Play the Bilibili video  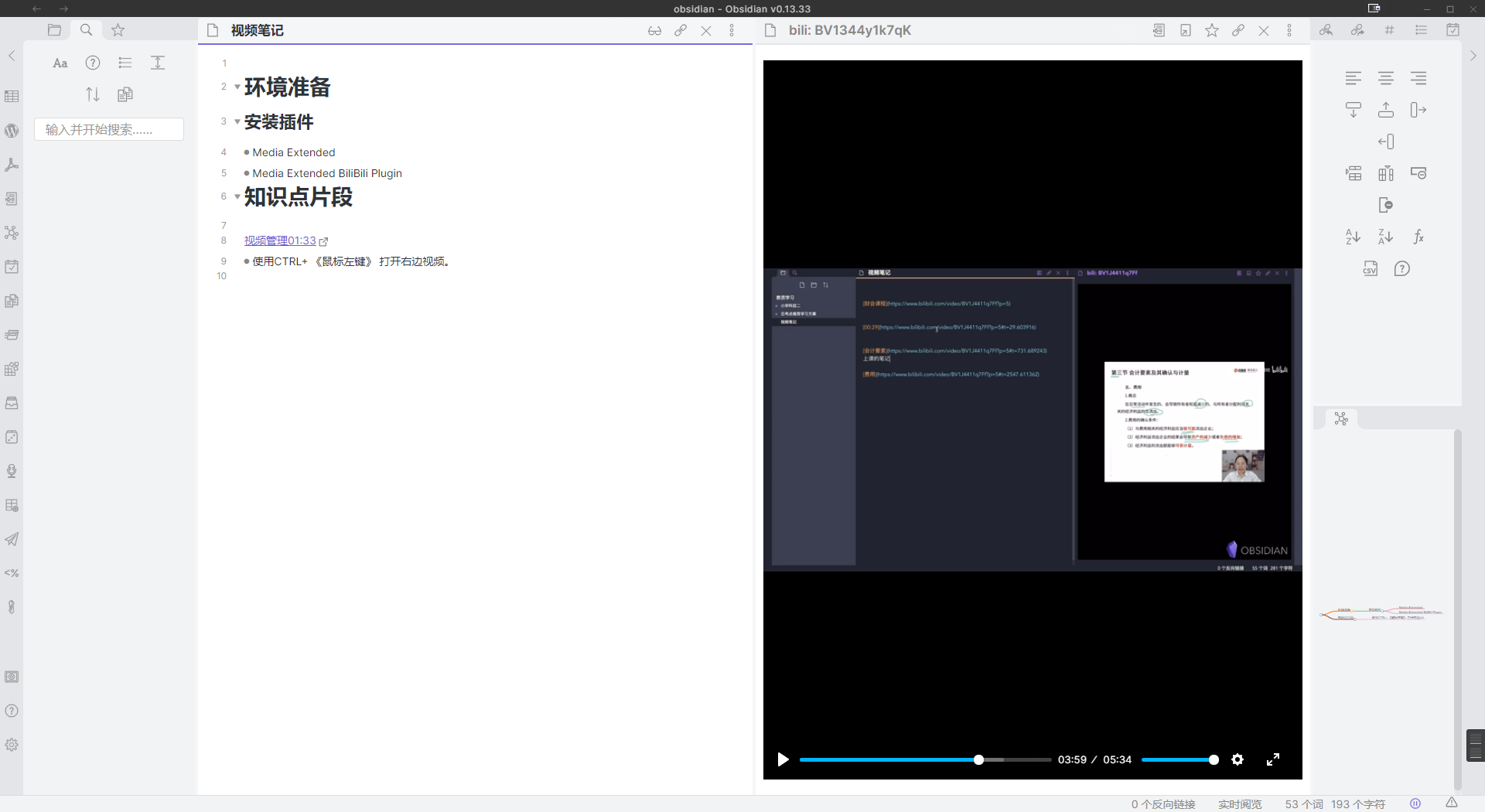point(783,759)
